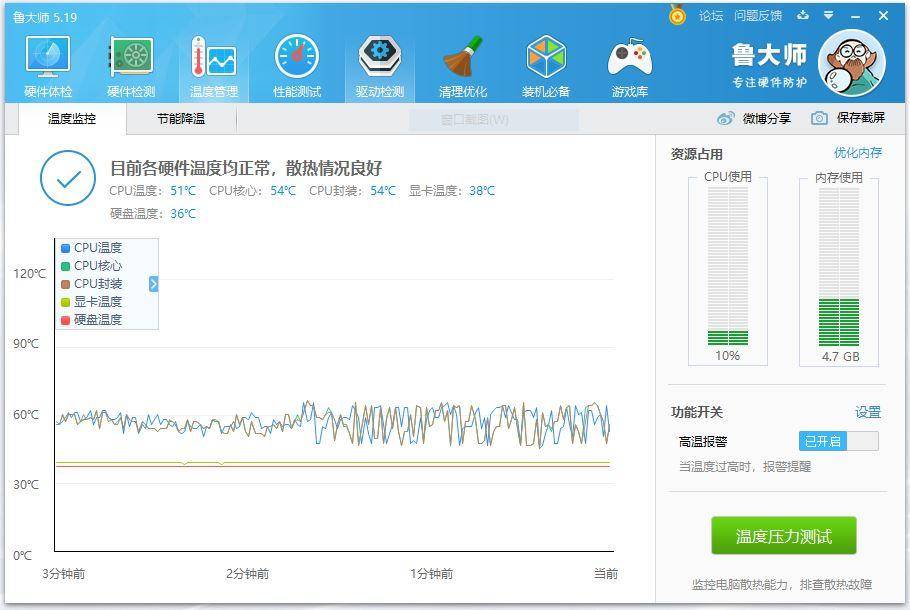Click the 保存截屏 screenshot camera icon
The image size is (910, 610).
(x=818, y=117)
